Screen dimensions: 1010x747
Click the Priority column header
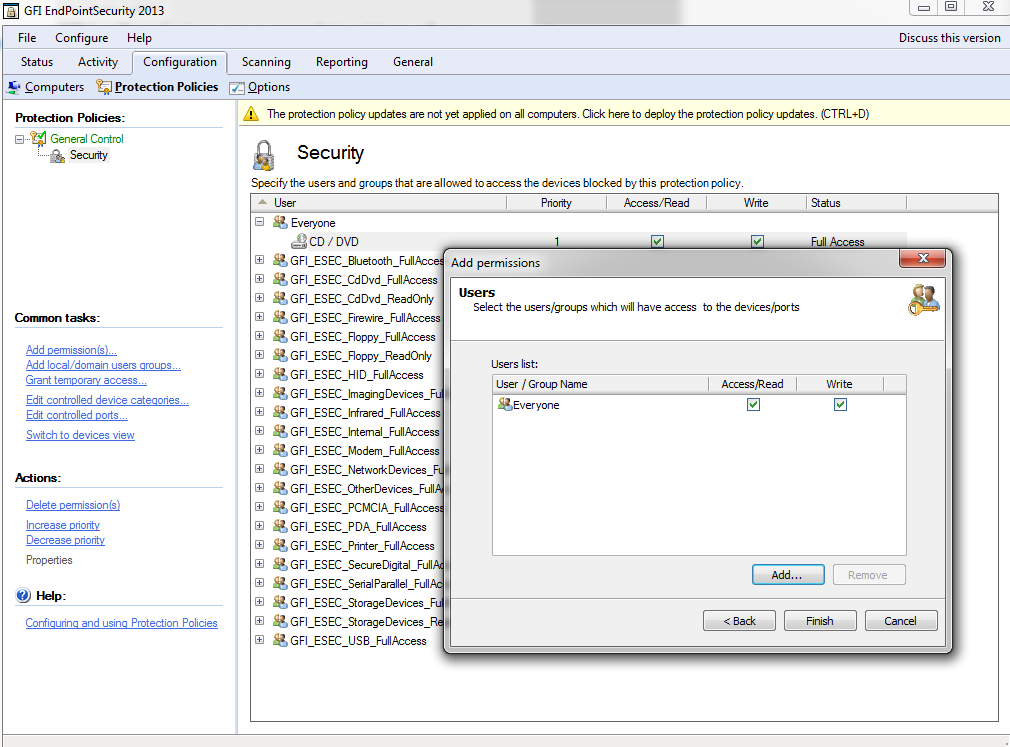(x=557, y=203)
